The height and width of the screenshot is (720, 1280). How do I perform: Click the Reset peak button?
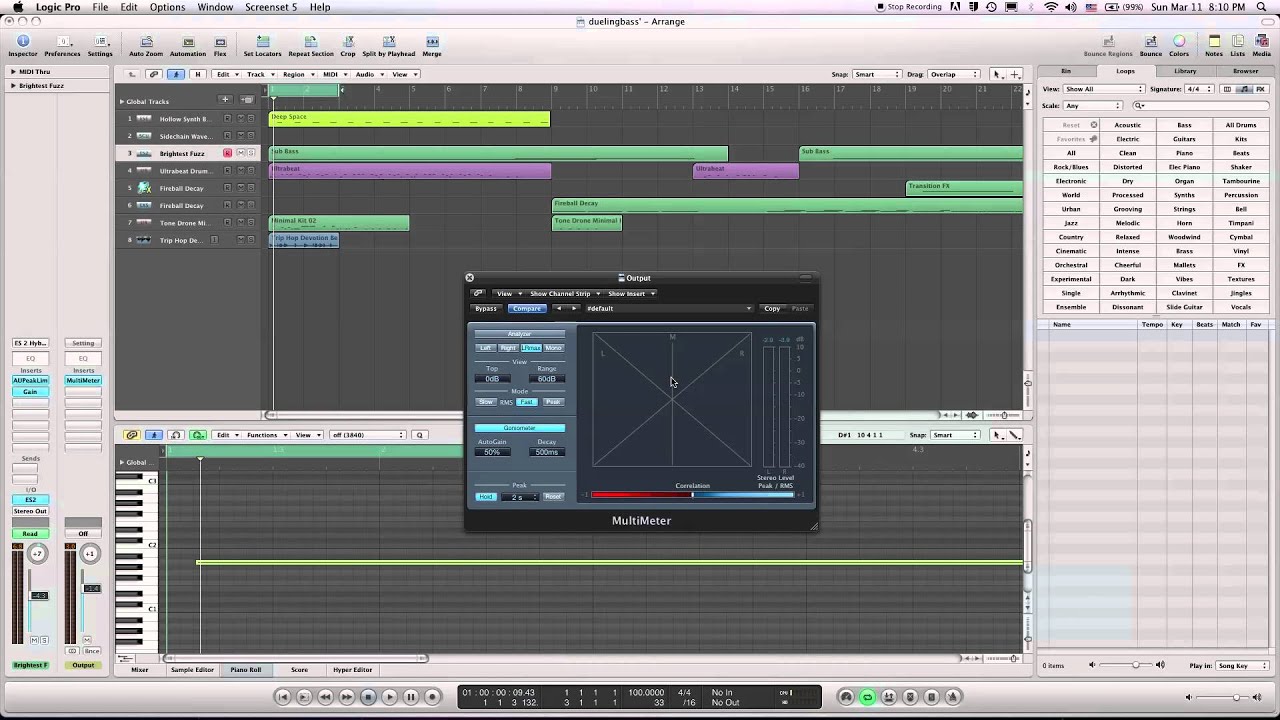553,497
